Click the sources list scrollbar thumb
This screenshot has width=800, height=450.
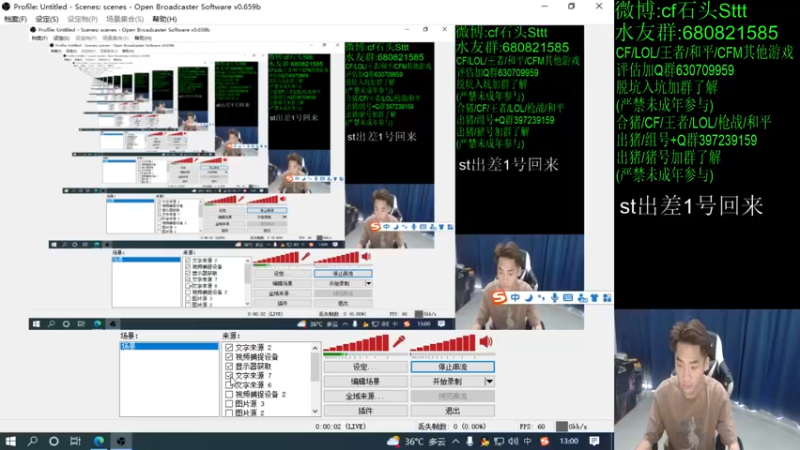[x=315, y=367]
